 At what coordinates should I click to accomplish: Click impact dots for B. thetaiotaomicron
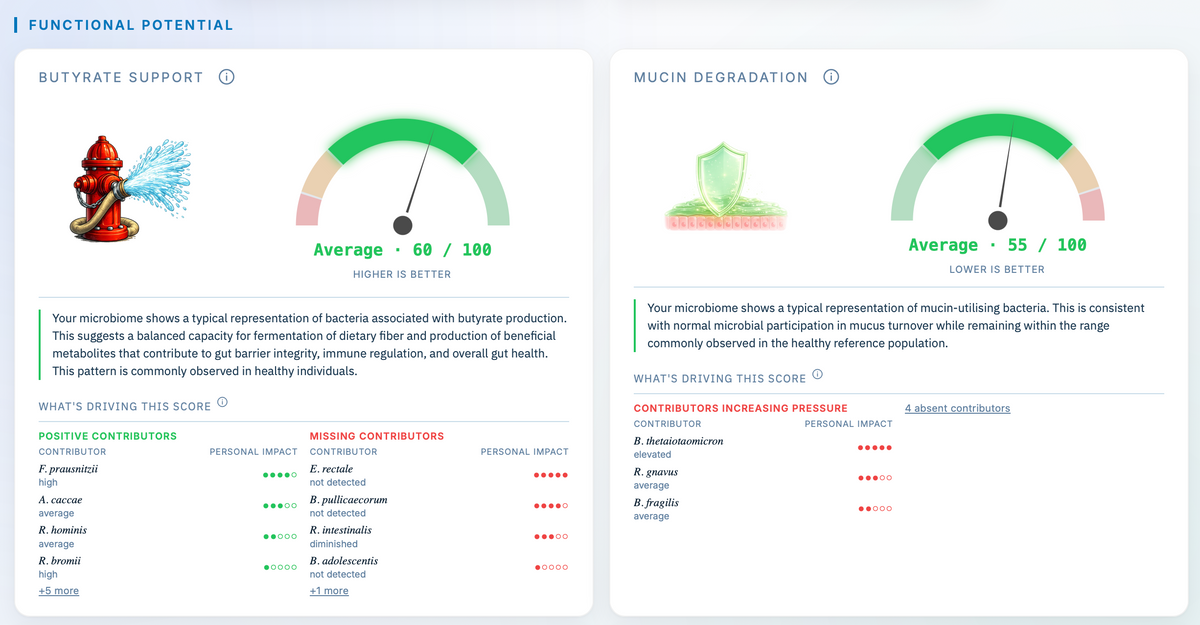point(875,447)
